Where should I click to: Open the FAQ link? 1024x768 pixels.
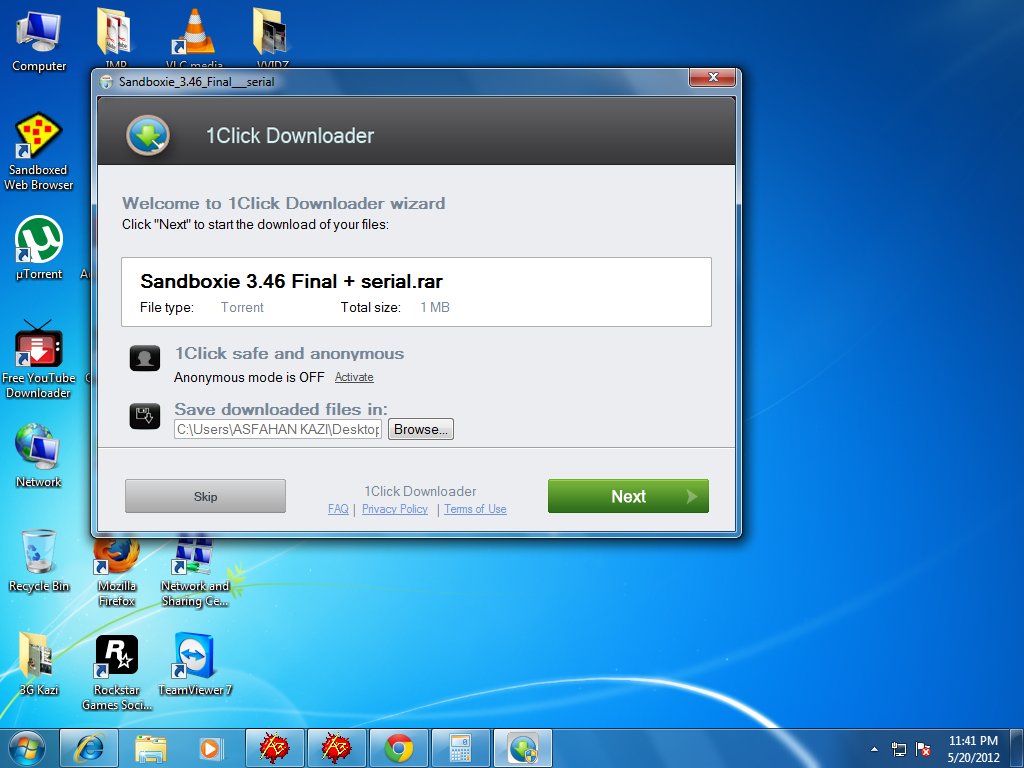338,509
